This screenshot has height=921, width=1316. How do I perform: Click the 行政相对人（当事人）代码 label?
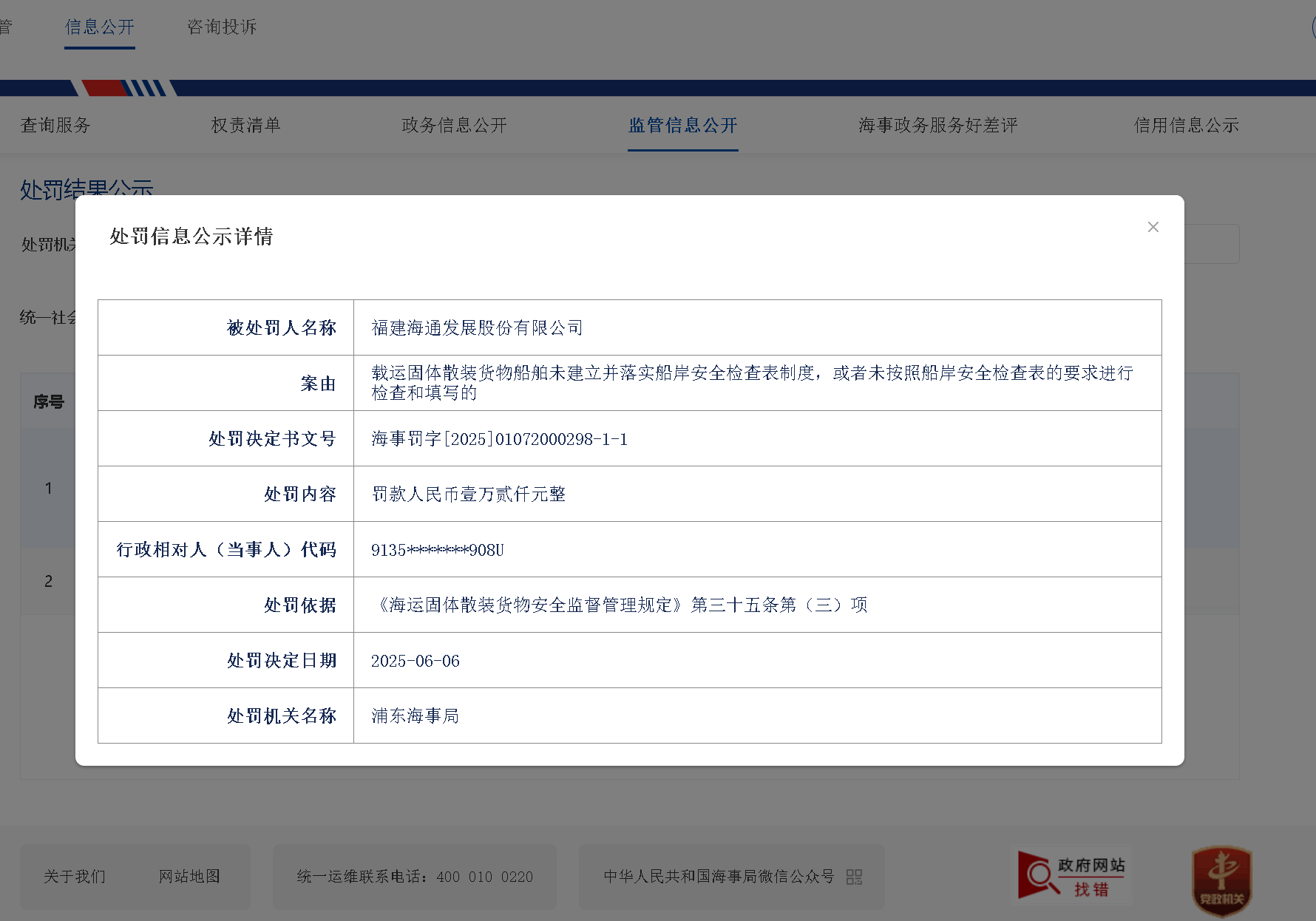pos(226,549)
